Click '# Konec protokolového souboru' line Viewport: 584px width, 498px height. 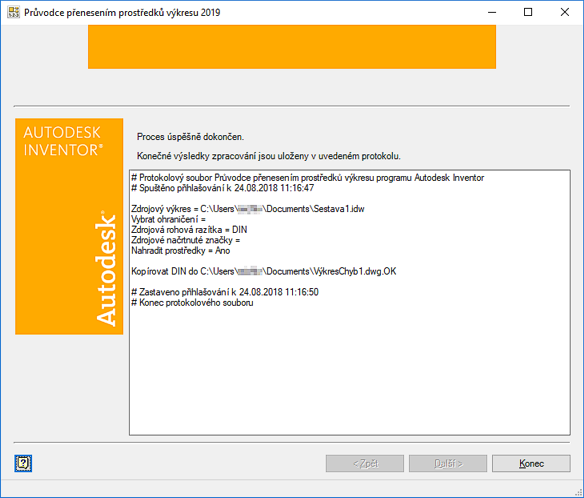(x=192, y=303)
